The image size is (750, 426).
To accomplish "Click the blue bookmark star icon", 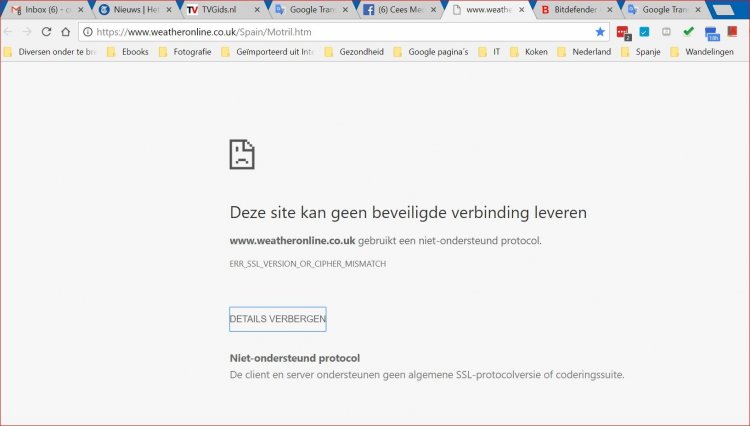I will pyautogui.click(x=600, y=32).
